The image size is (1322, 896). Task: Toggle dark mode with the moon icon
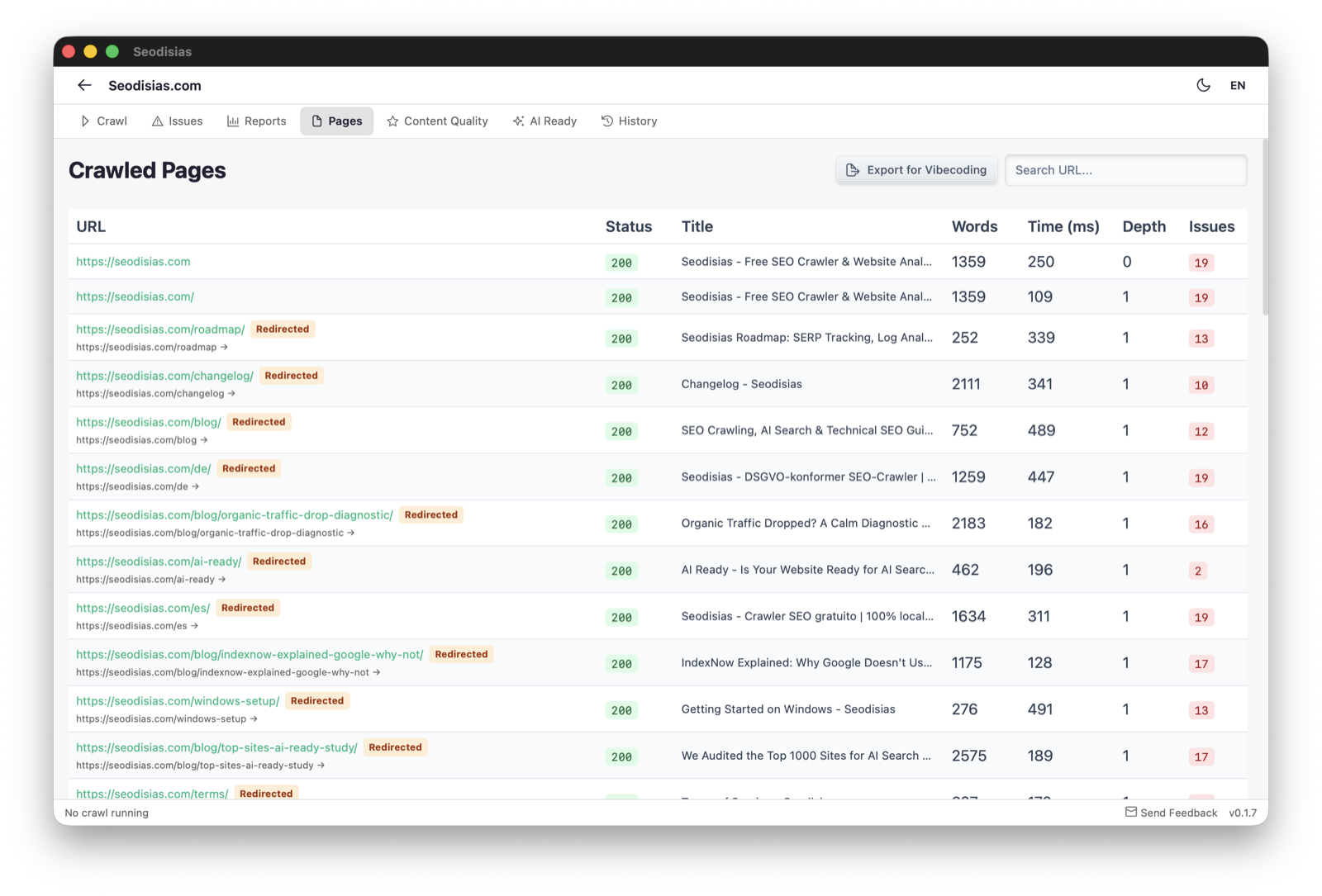click(1203, 85)
